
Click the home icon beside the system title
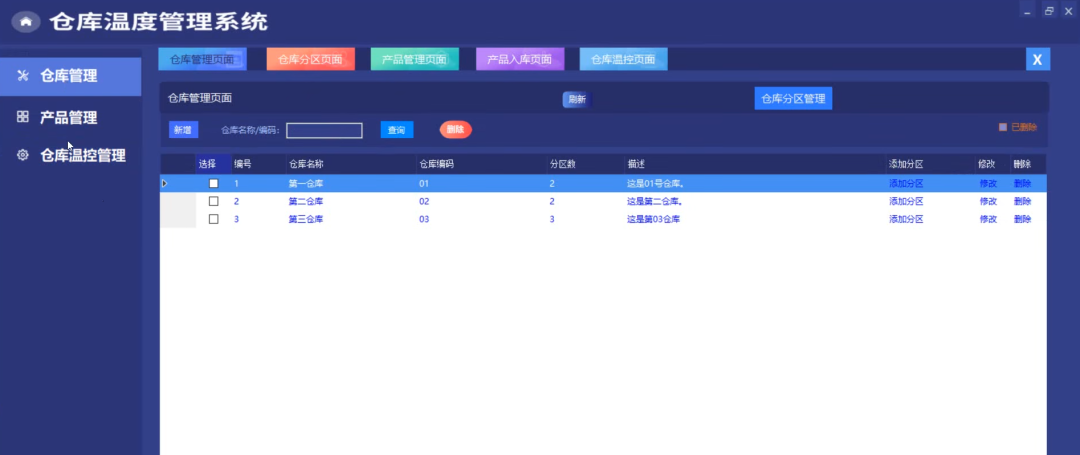click(26, 22)
